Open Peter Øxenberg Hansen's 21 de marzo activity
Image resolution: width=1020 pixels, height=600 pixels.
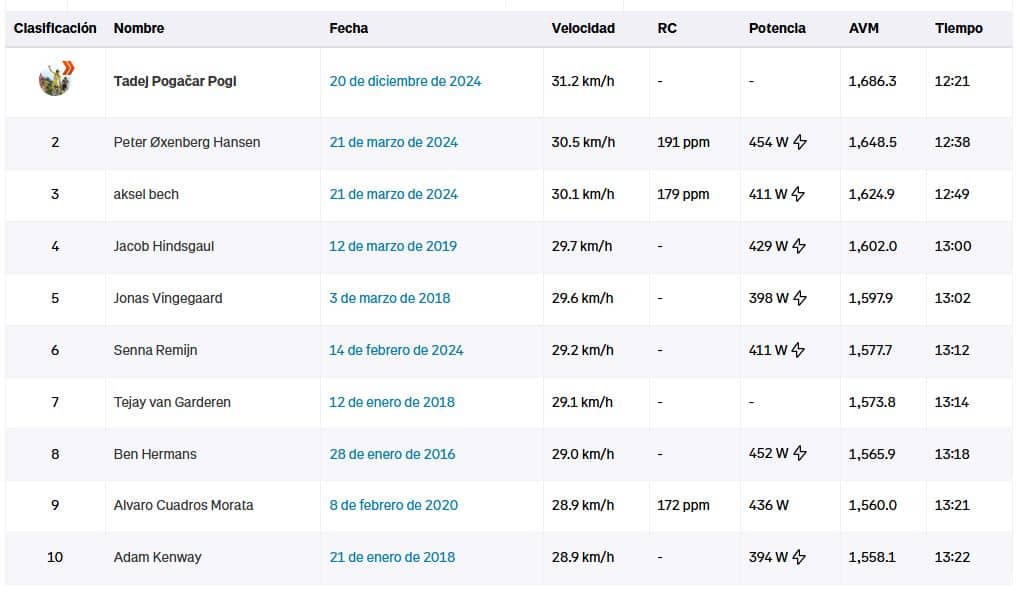click(x=393, y=142)
